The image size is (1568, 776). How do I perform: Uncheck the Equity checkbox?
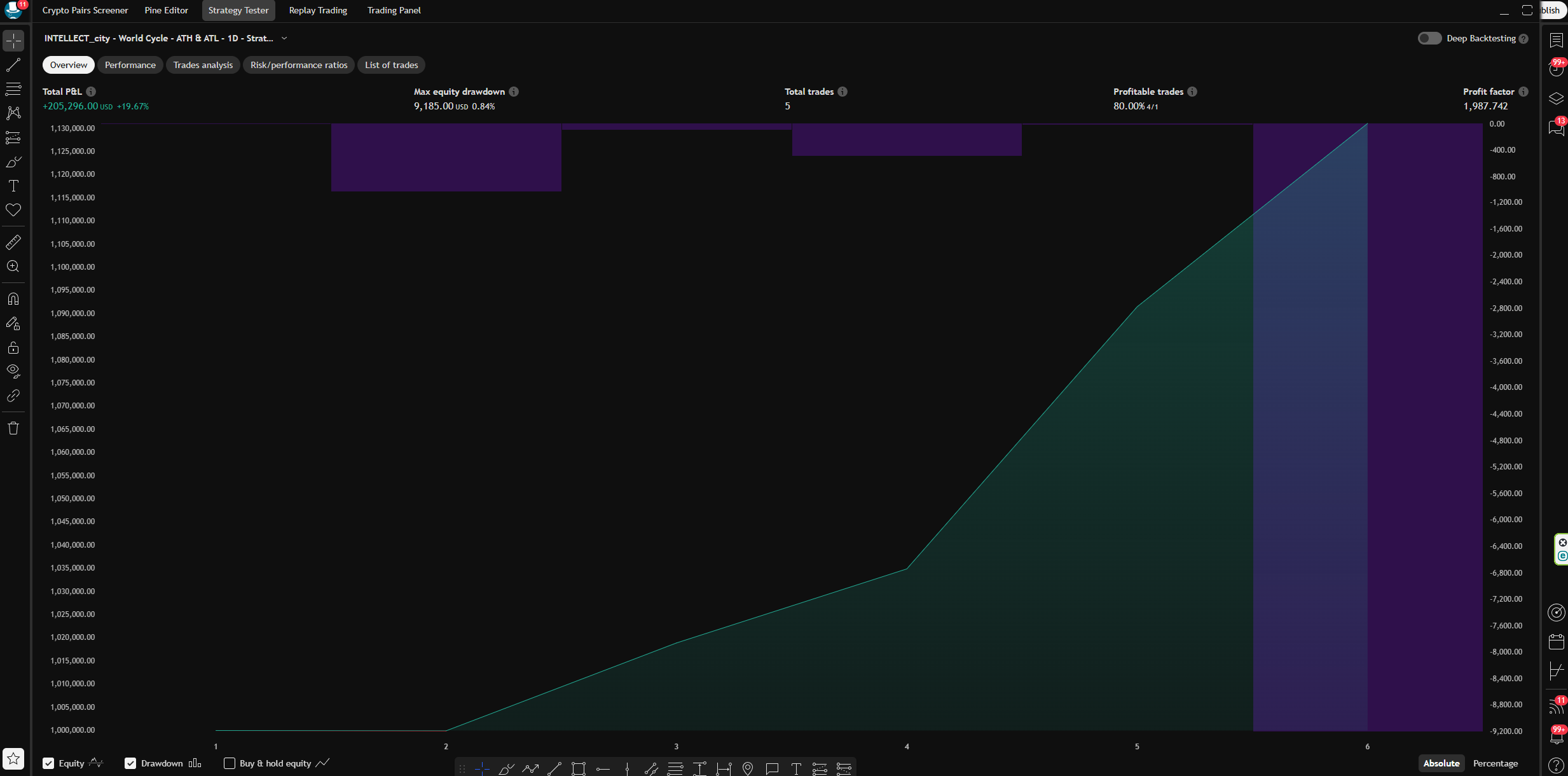tap(48, 763)
